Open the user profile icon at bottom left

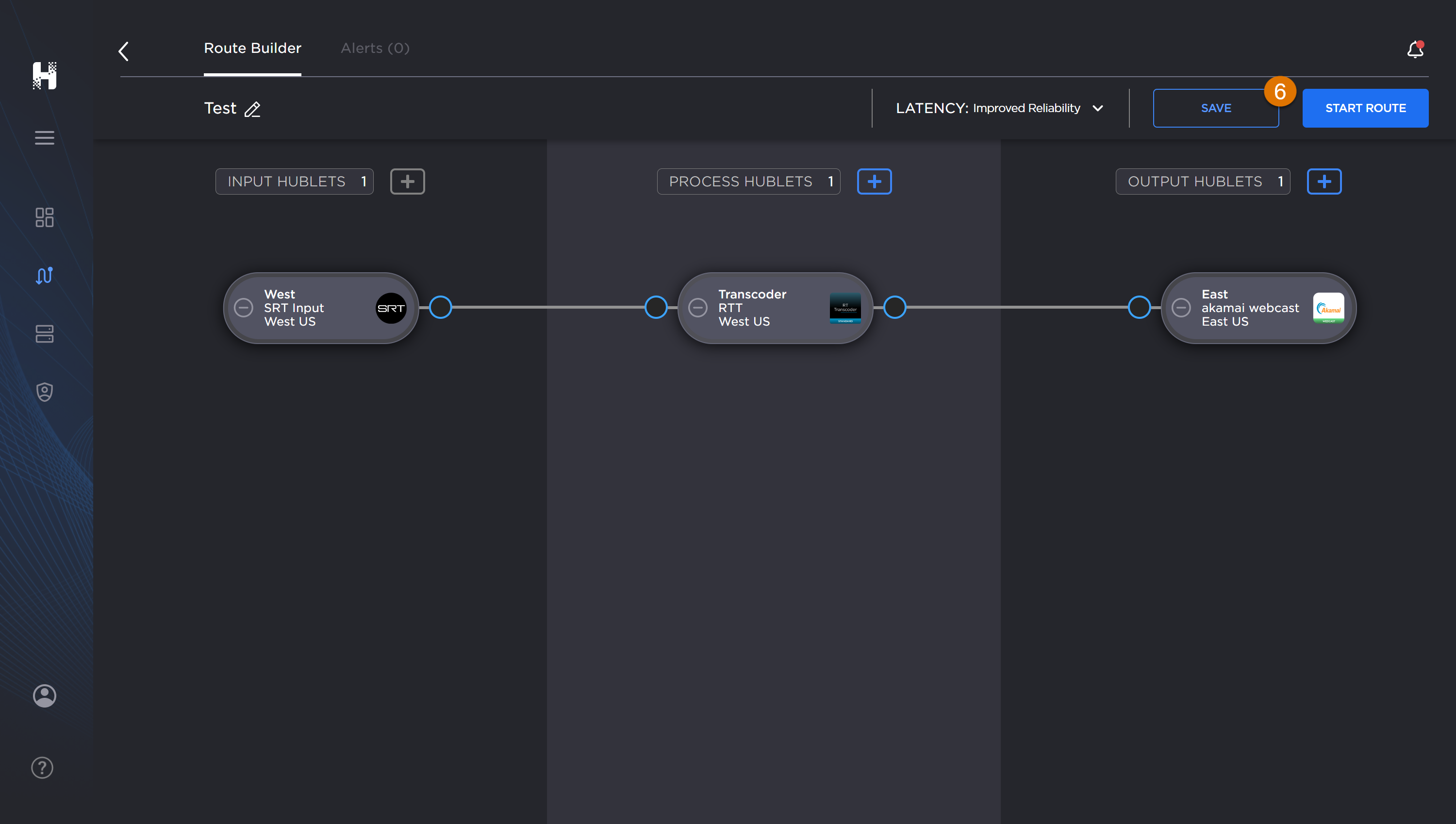tap(44, 695)
